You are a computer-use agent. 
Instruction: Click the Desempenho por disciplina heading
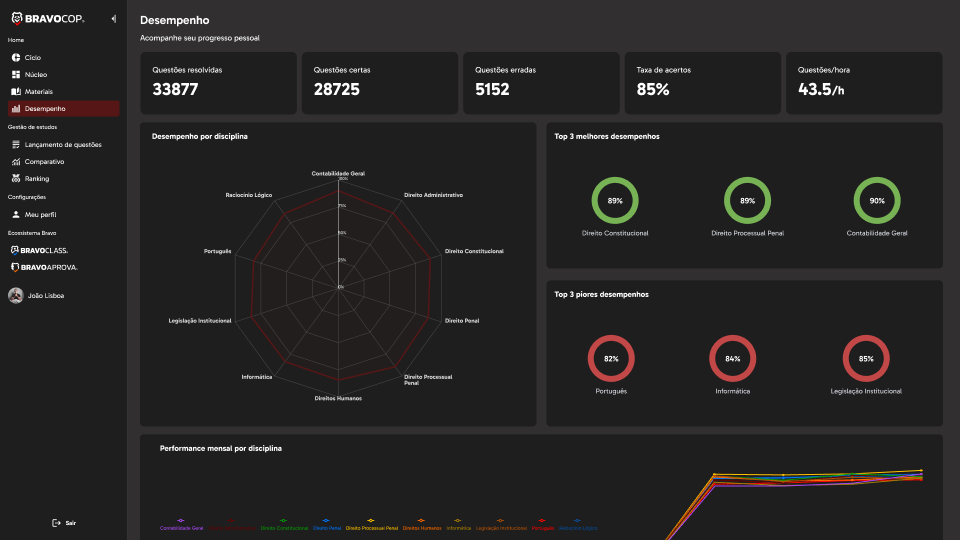tap(200, 137)
